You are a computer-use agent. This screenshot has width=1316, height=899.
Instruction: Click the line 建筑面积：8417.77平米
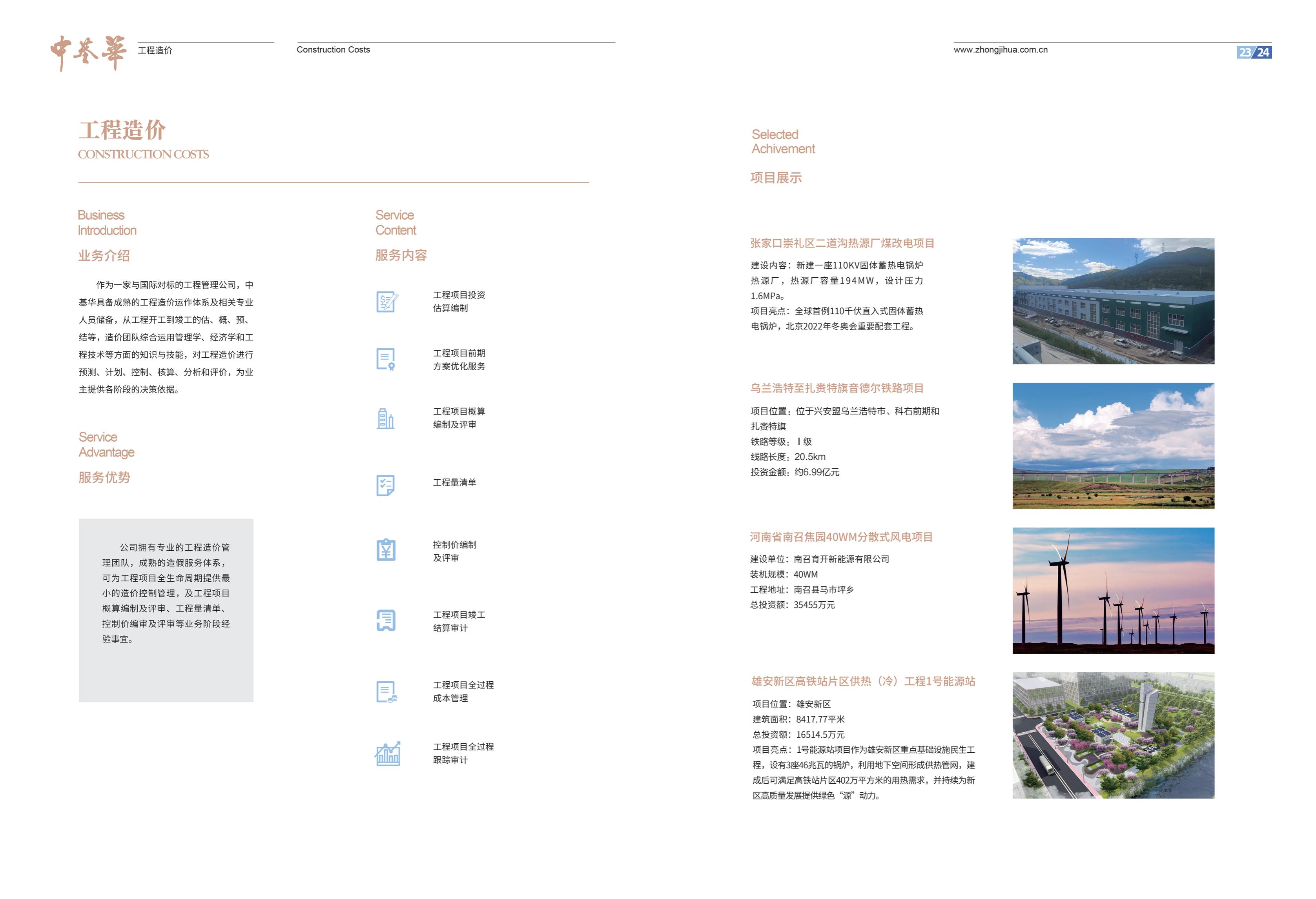pos(798,719)
